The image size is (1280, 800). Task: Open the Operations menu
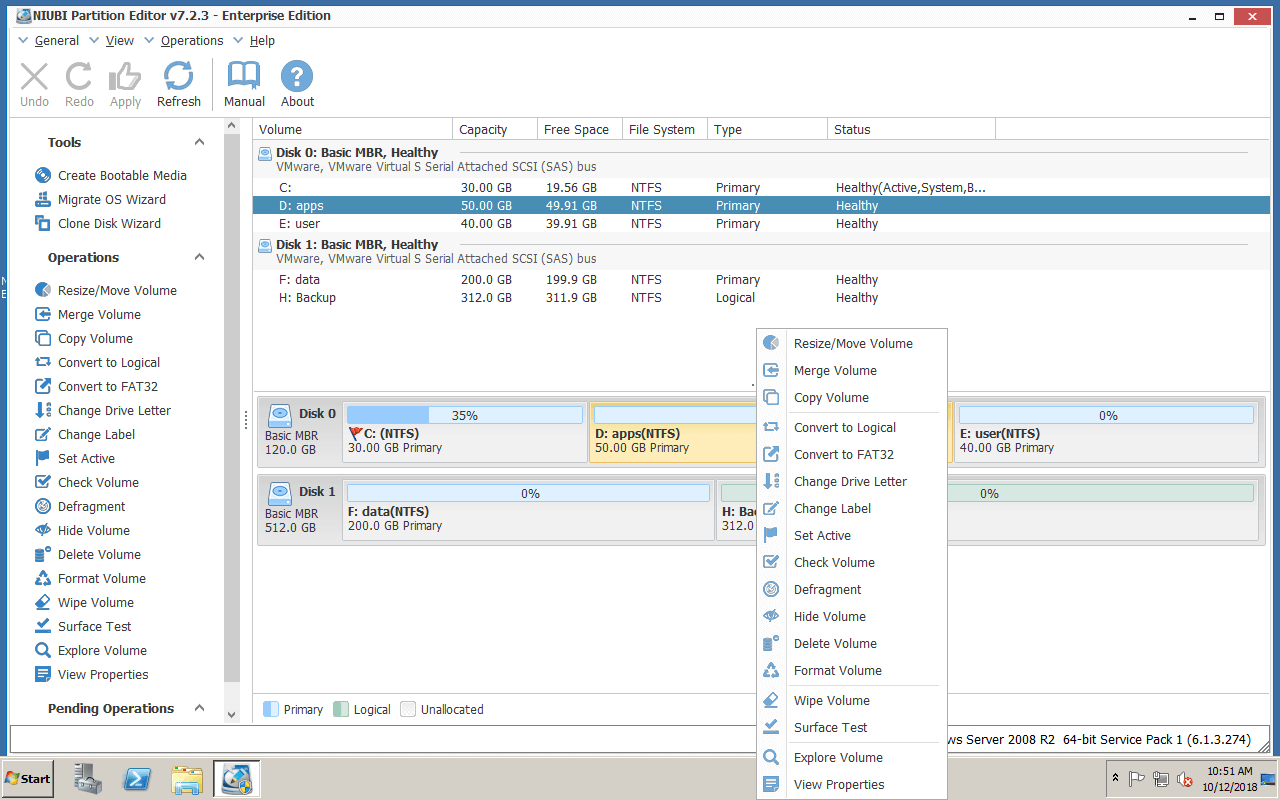pyautogui.click(x=192, y=40)
